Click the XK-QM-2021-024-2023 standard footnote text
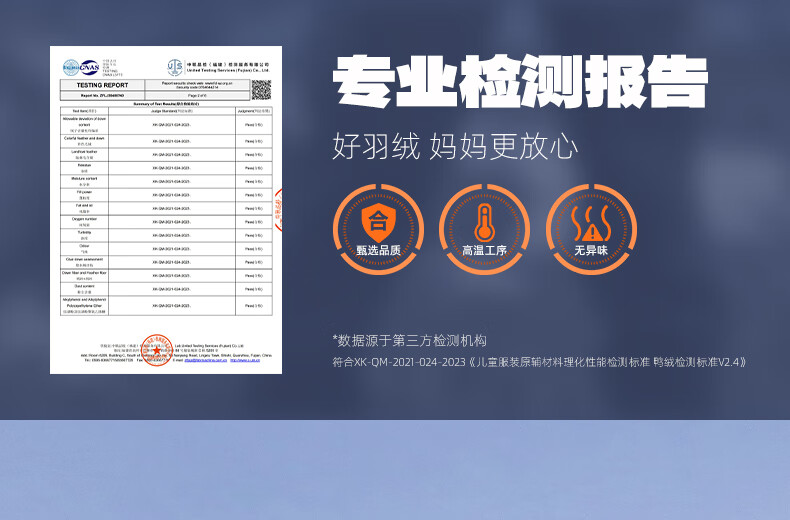The height and width of the screenshot is (520, 790). (539, 362)
